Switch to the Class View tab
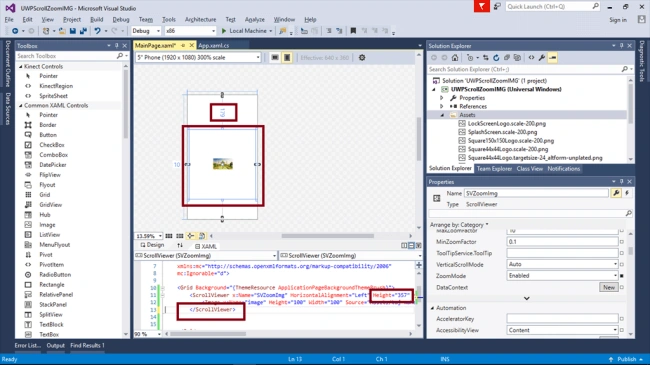The height and width of the screenshot is (365, 650). click(x=530, y=169)
